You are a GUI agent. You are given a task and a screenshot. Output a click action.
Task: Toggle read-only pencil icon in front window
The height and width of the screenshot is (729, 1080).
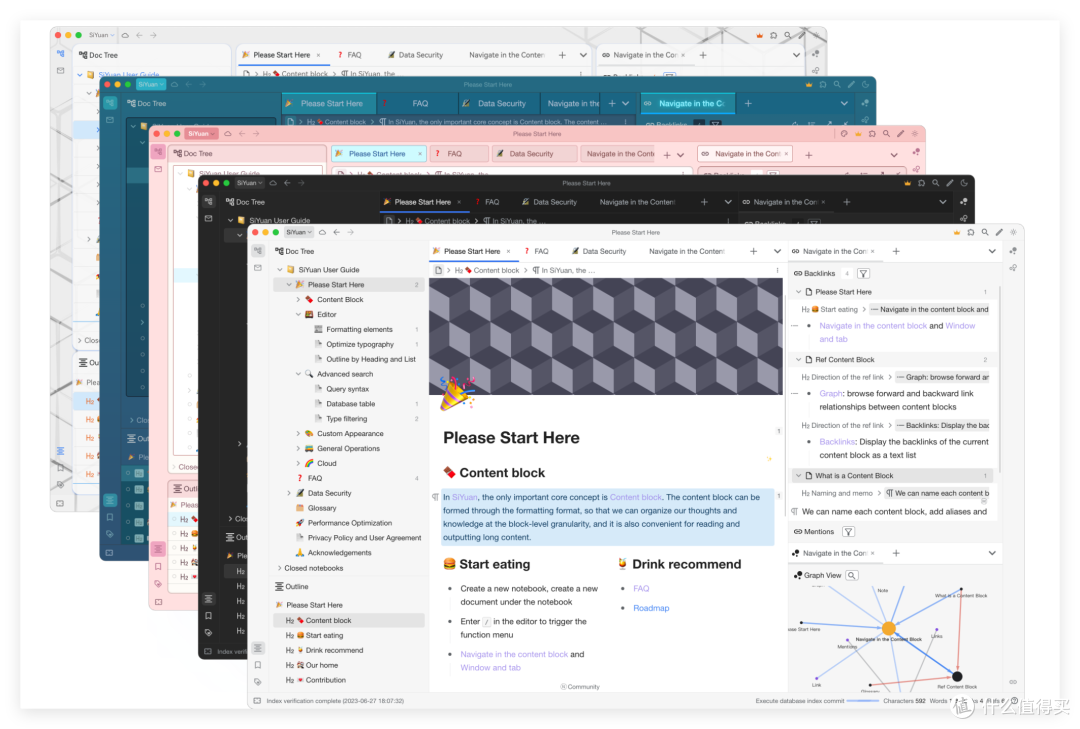pyautogui.click(x=999, y=233)
